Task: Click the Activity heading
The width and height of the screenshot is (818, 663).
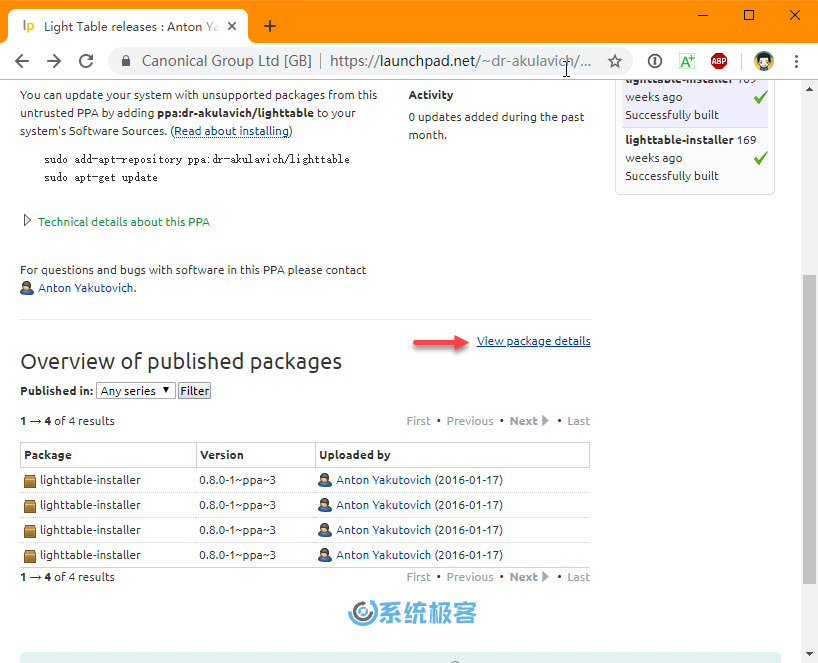Action: 431,95
